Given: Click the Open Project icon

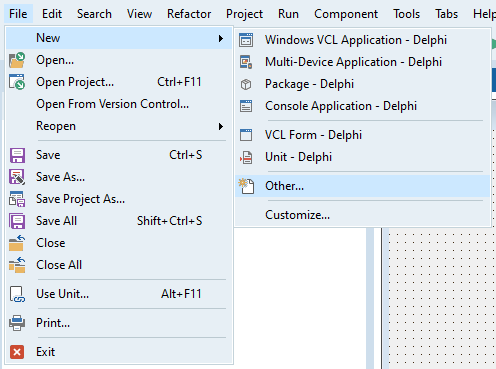Looking at the screenshot, I should point(17,82).
